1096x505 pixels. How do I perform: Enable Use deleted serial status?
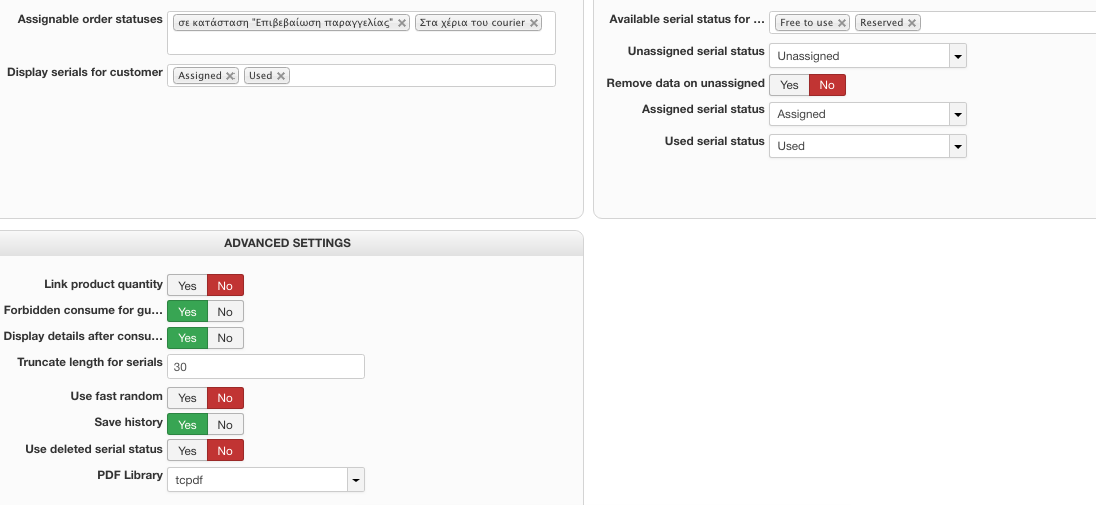click(187, 451)
